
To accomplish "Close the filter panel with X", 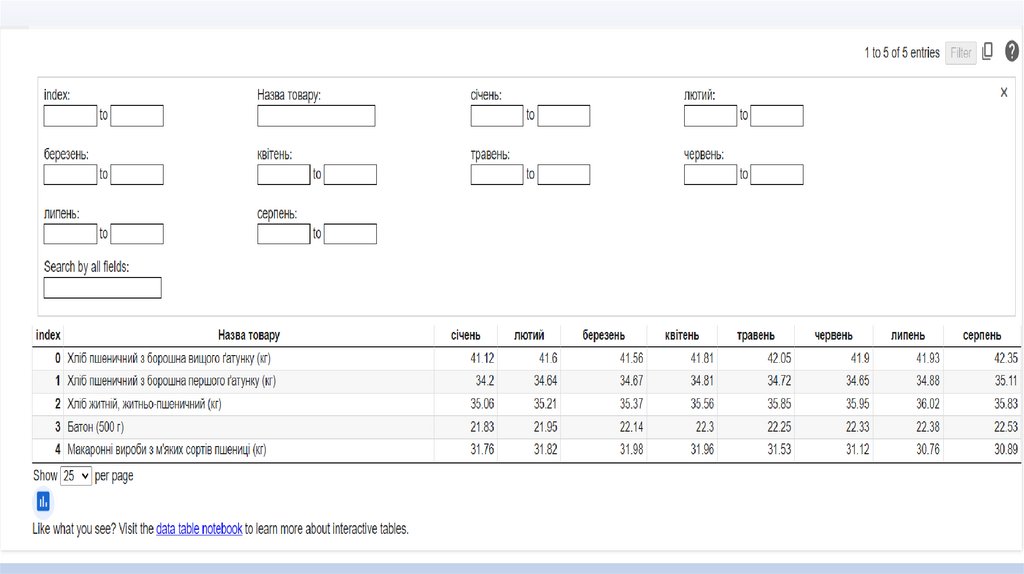I will coord(1004,92).
